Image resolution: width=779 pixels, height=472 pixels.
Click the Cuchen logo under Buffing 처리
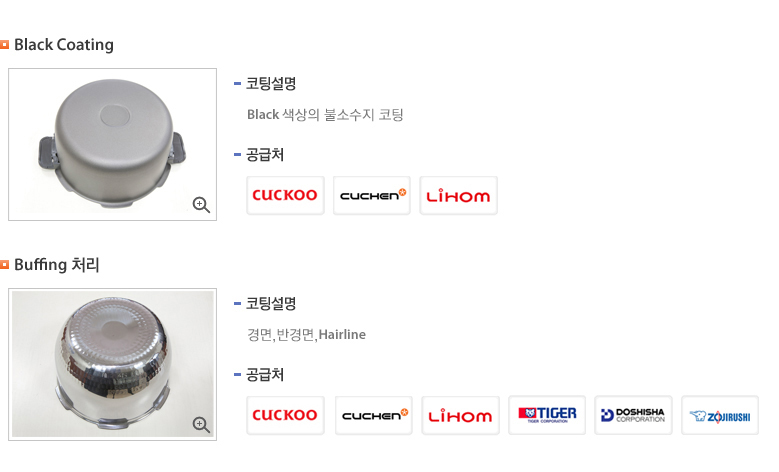tap(373, 415)
